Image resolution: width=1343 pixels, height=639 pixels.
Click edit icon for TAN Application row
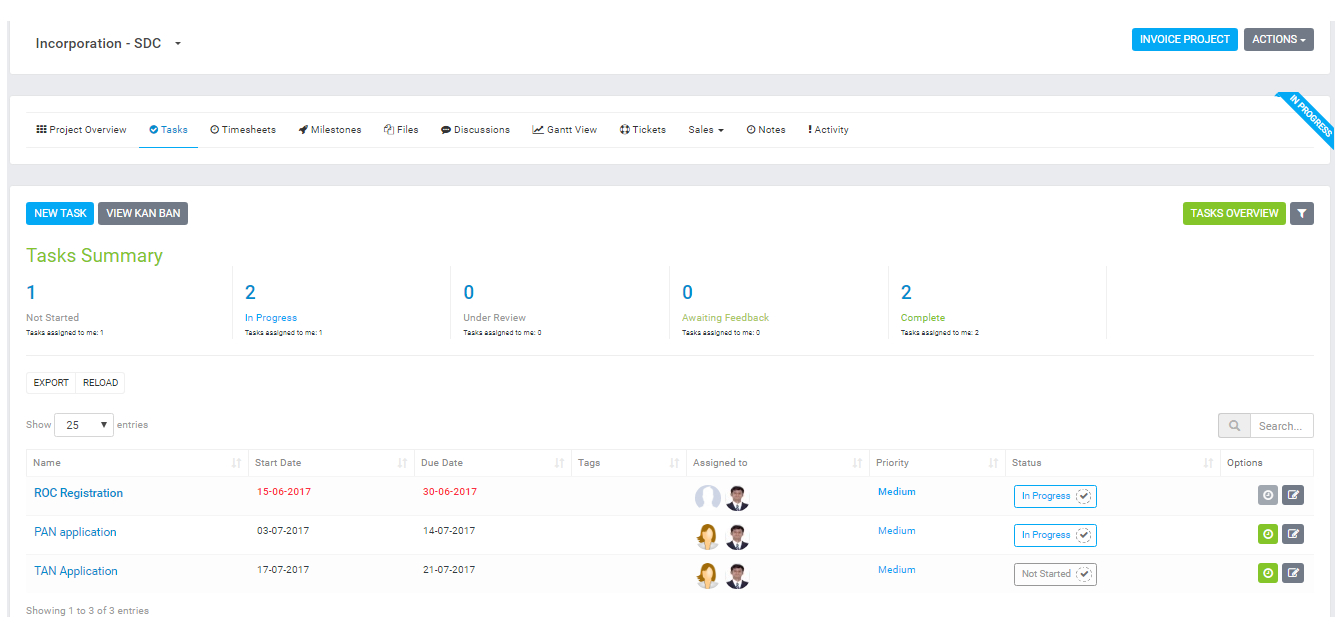(1293, 573)
